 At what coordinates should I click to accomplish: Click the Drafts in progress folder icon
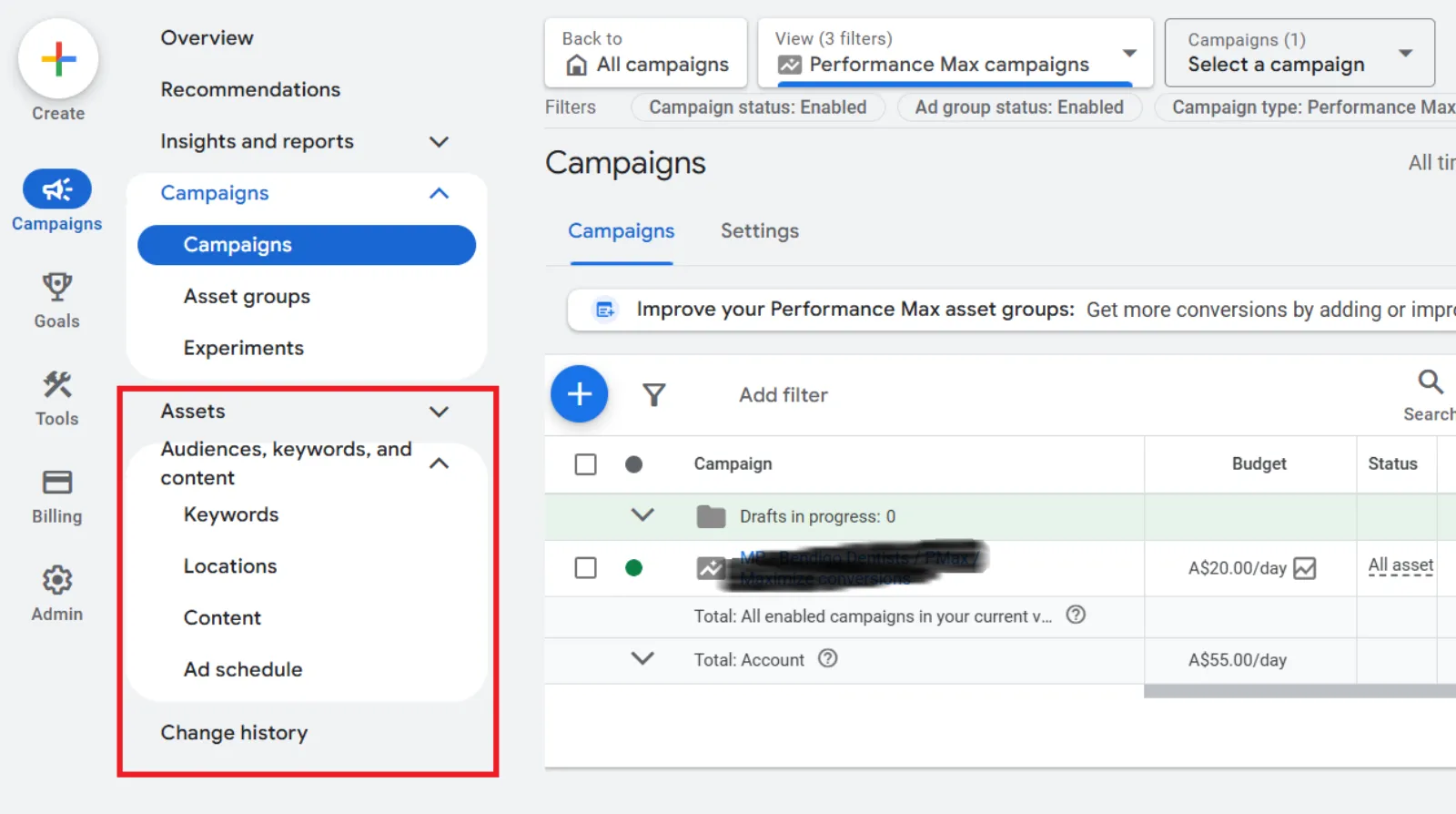(x=711, y=516)
